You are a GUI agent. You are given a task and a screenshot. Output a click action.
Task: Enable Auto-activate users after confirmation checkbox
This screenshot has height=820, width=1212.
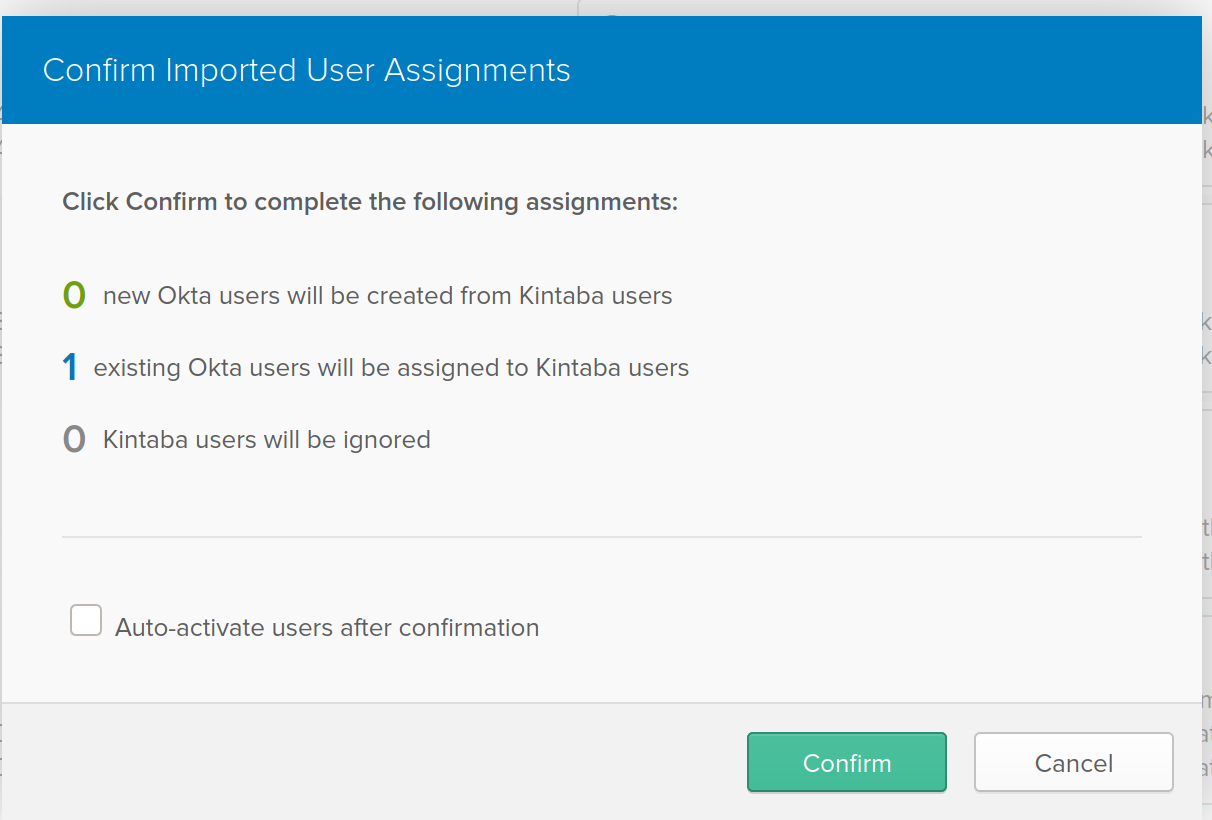coord(86,620)
